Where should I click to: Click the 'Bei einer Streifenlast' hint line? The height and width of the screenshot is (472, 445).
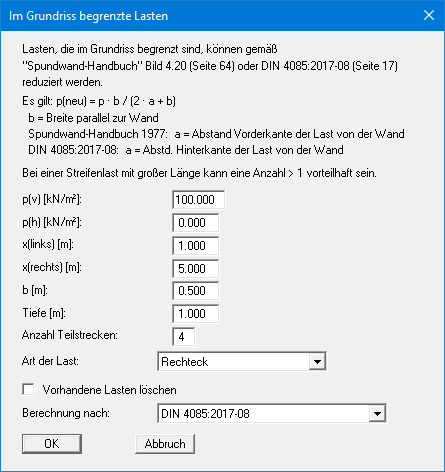tap(199, 173)
